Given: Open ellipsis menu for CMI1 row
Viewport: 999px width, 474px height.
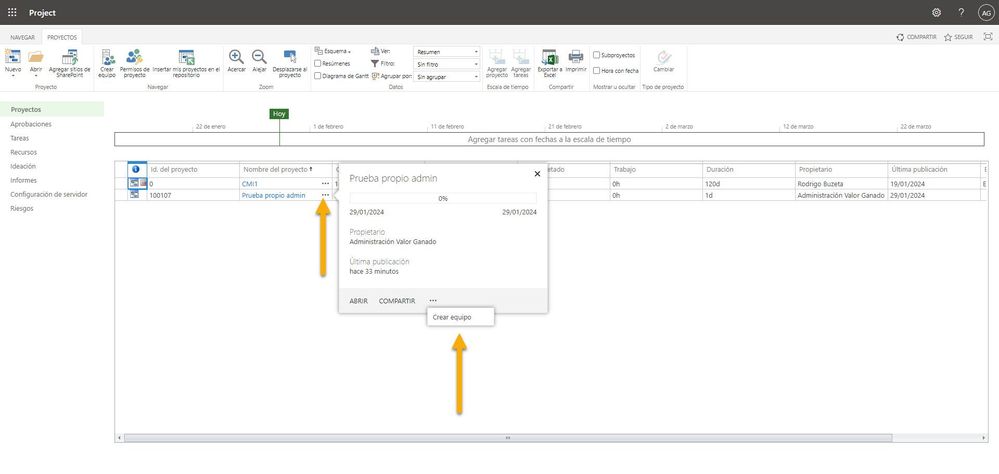Looking at the screenshot, I should [326, 183].
